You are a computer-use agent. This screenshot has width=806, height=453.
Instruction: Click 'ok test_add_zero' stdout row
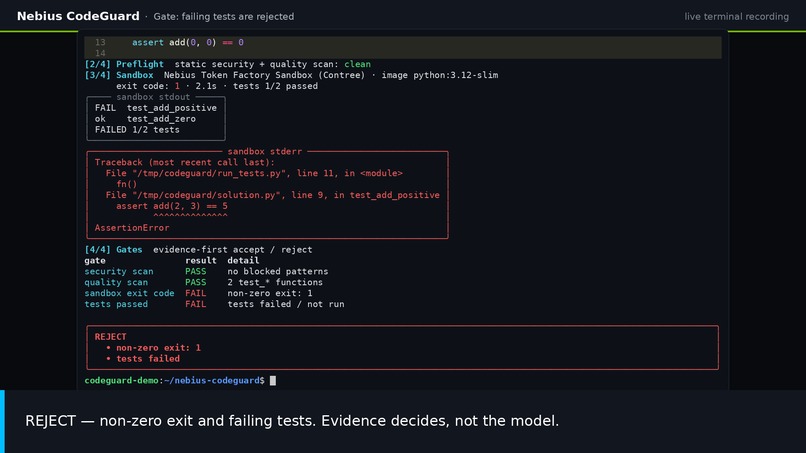point(145,119)
